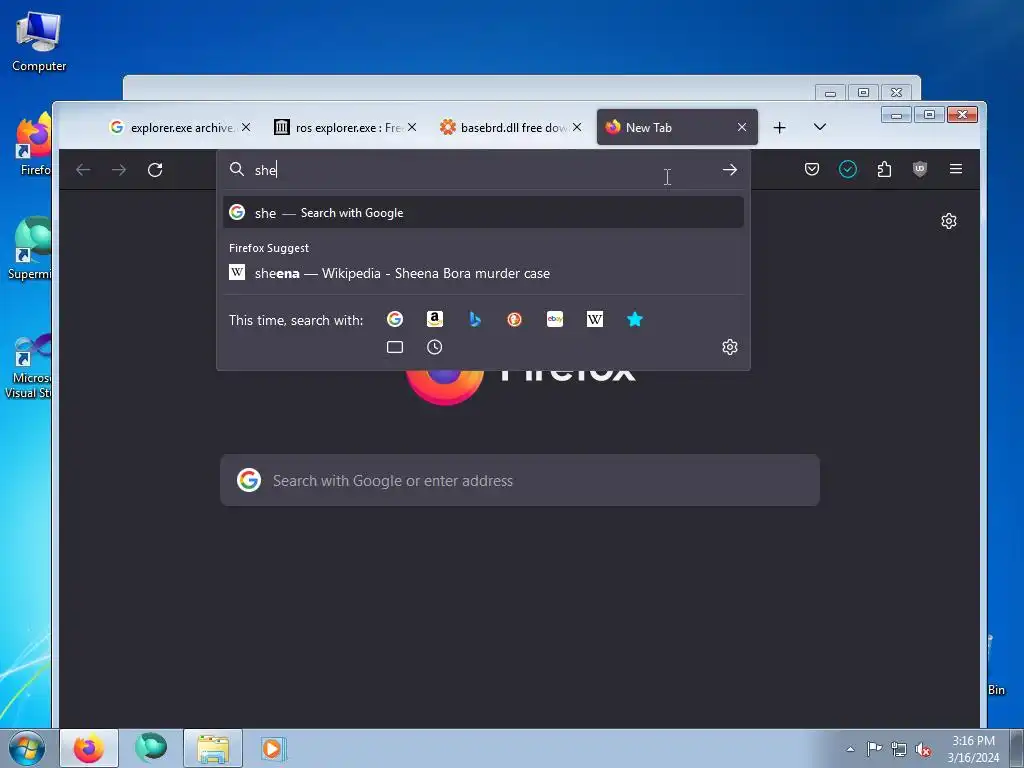Image resolution: width=1024 pixels, height=768 pixels.
Task: Choose 'she — Search with Google' suggestion
Action: [483, 213]
